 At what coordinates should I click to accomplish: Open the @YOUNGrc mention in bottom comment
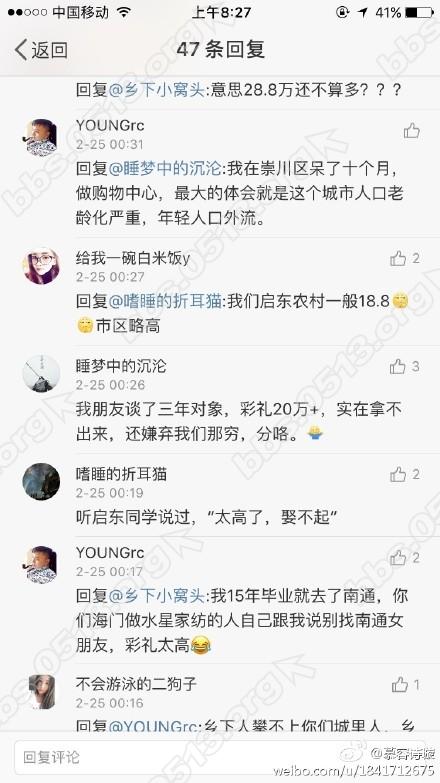pyautogui.click(x=153, y=726)
